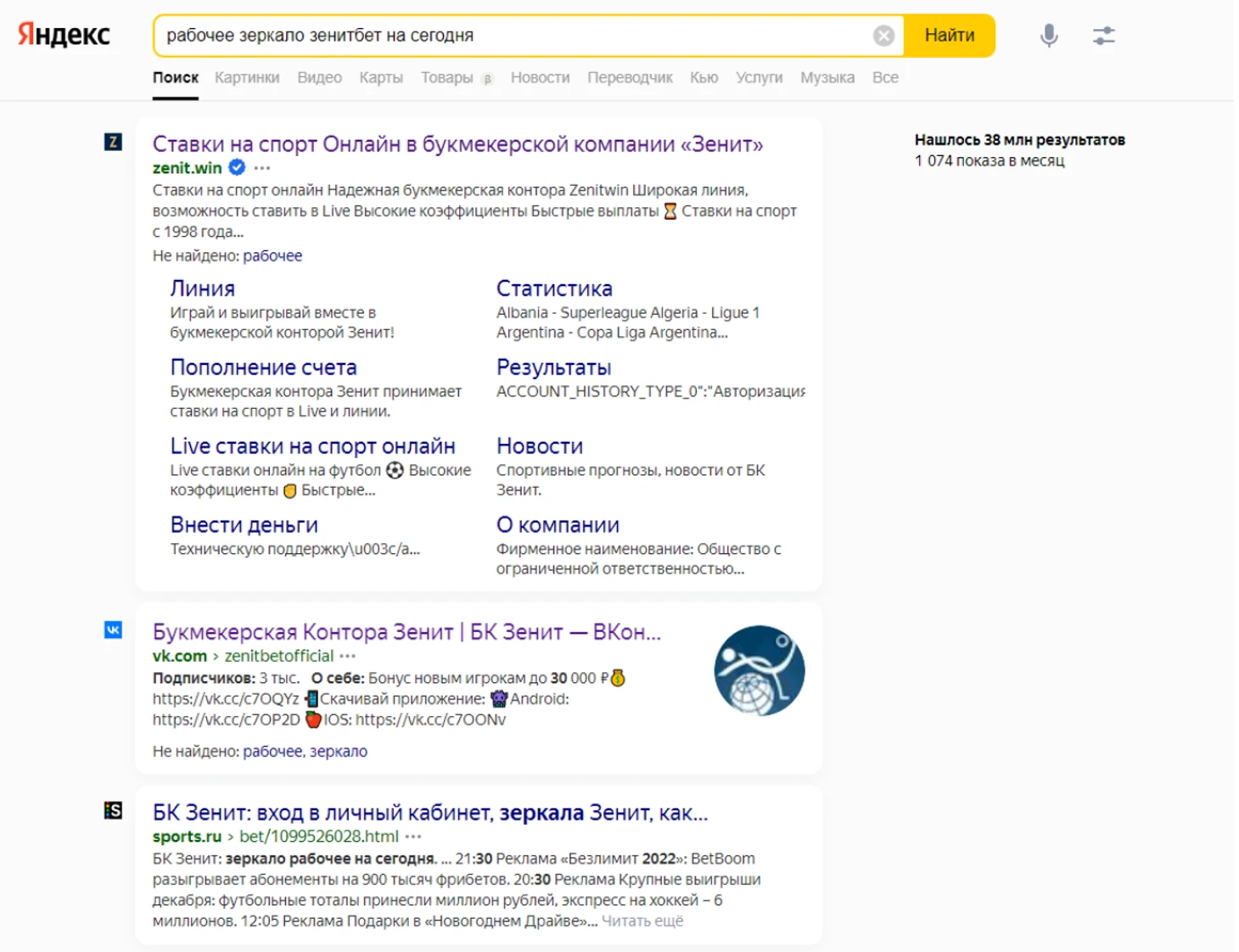Open search settings sliders icon

coord(1103,36)
